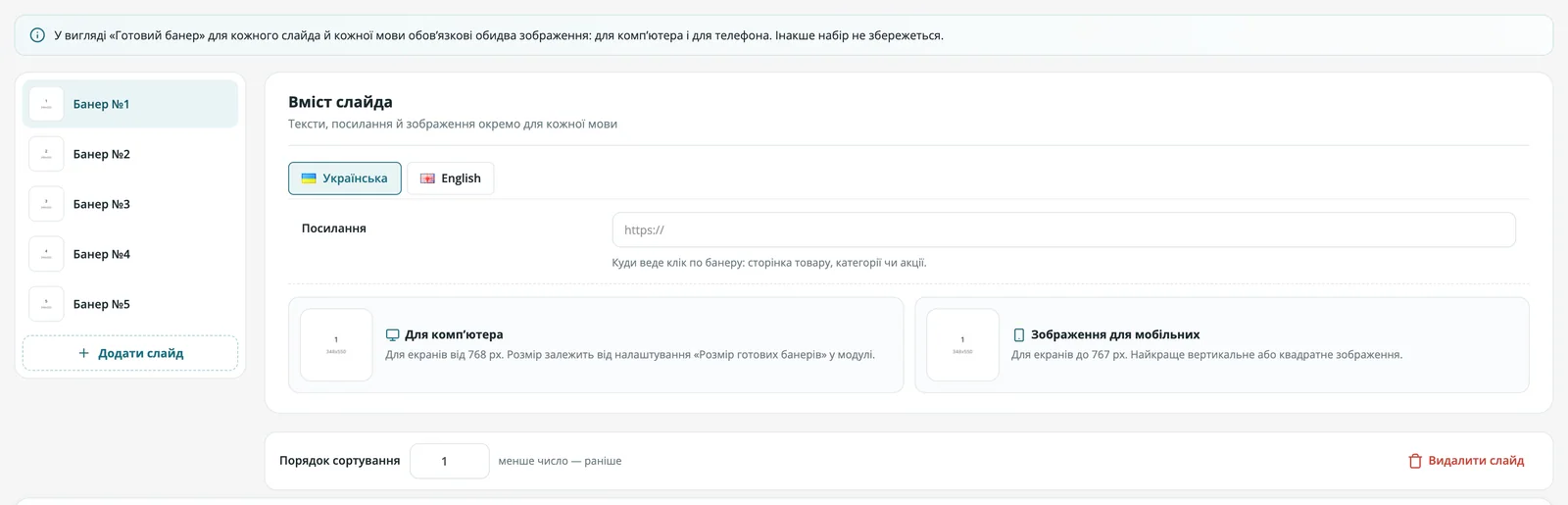Click the Ukrainian flag icon
This screenshot has width=1568, height=505.
(x=309, y=178)
